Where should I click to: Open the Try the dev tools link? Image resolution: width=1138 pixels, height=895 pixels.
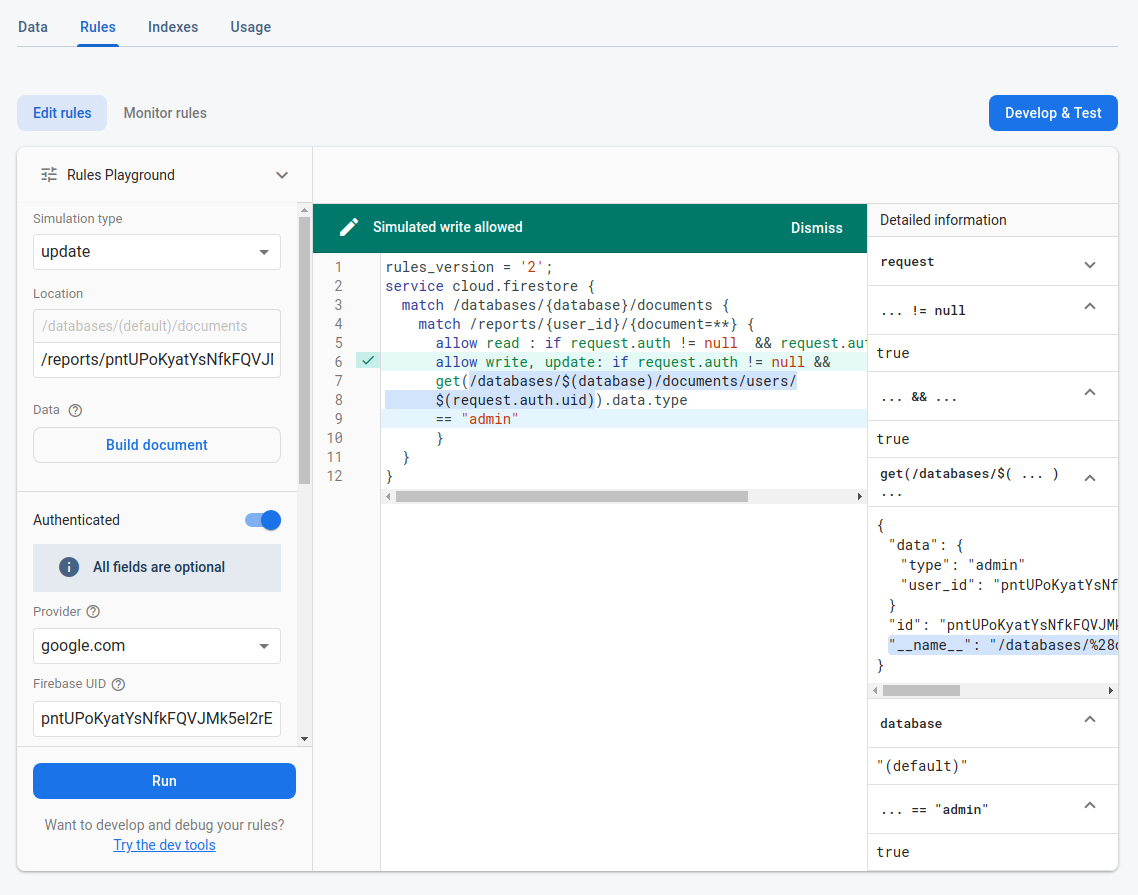coord(163,845)
